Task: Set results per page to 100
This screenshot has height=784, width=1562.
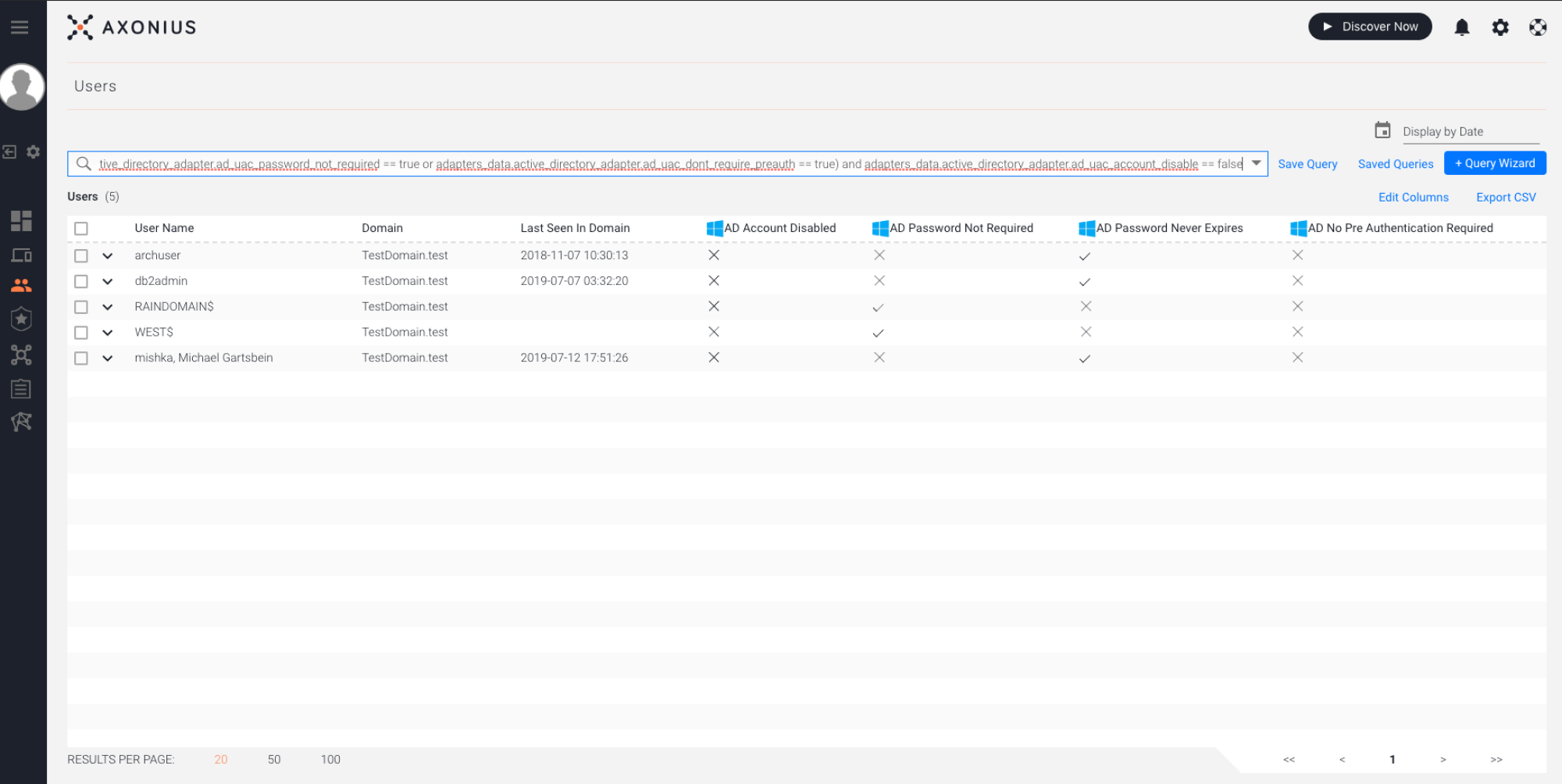Action: 330,759
